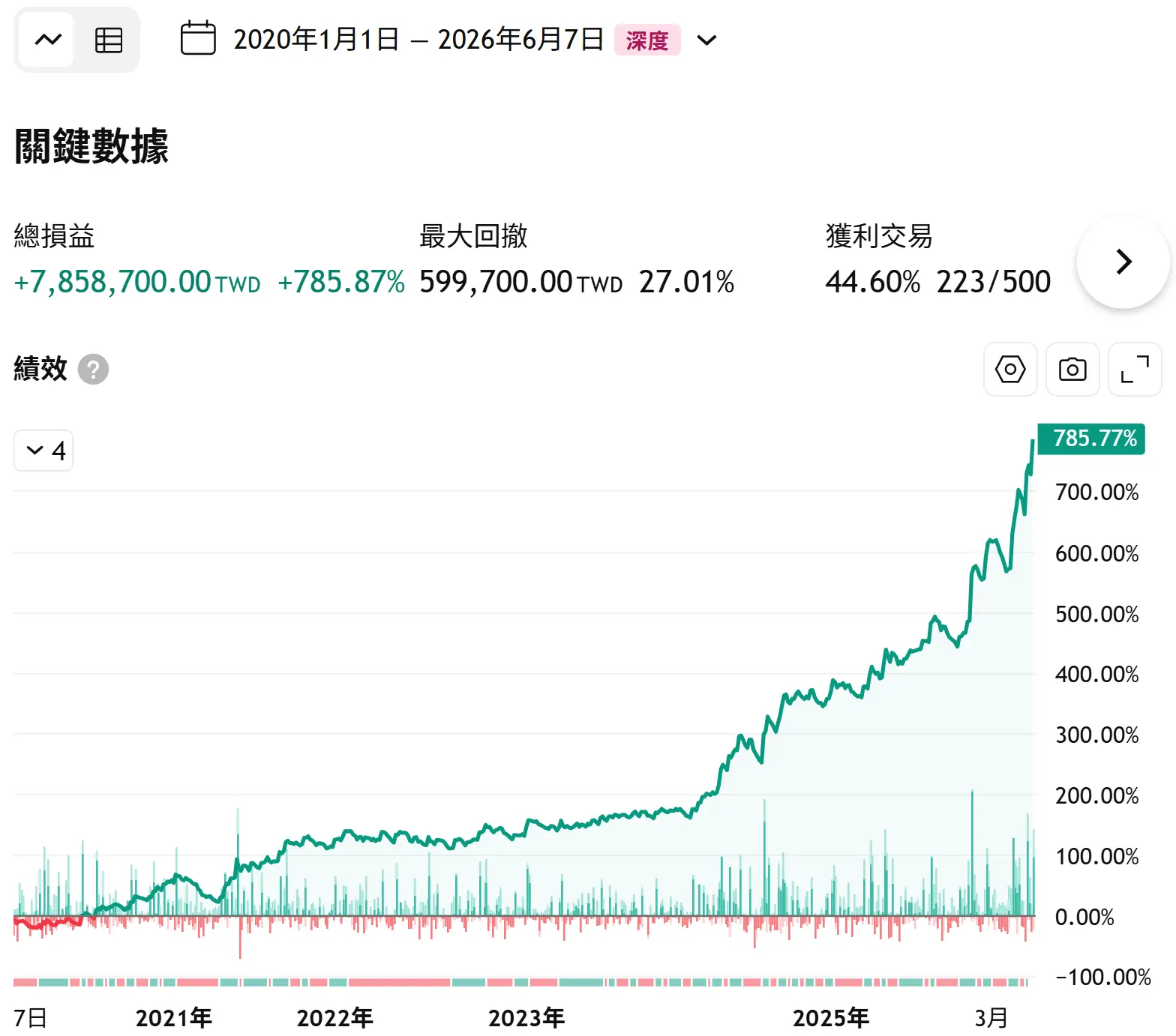Screen dimensions: 1176x1036
Task: Click the 0.00% axis label
Action: 1084,917
